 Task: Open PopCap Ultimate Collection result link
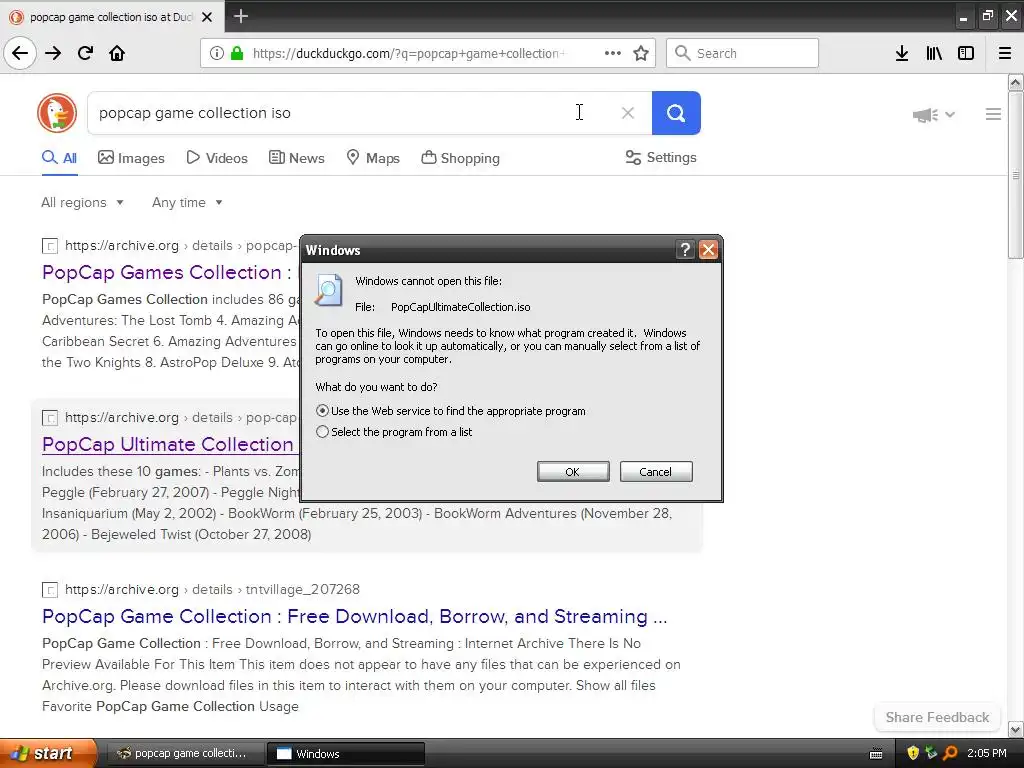coord(168,444)
